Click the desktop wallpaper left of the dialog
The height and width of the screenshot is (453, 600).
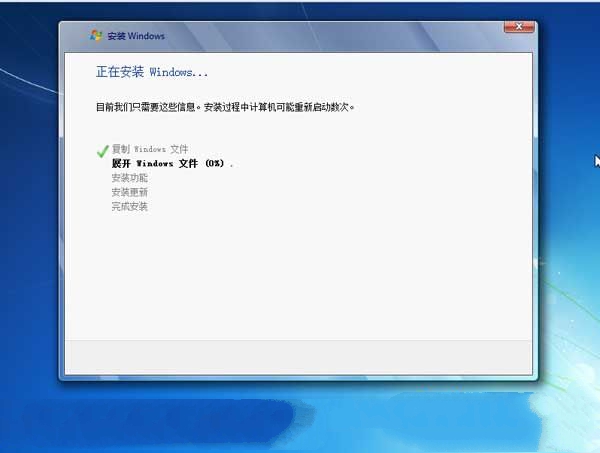28,250
